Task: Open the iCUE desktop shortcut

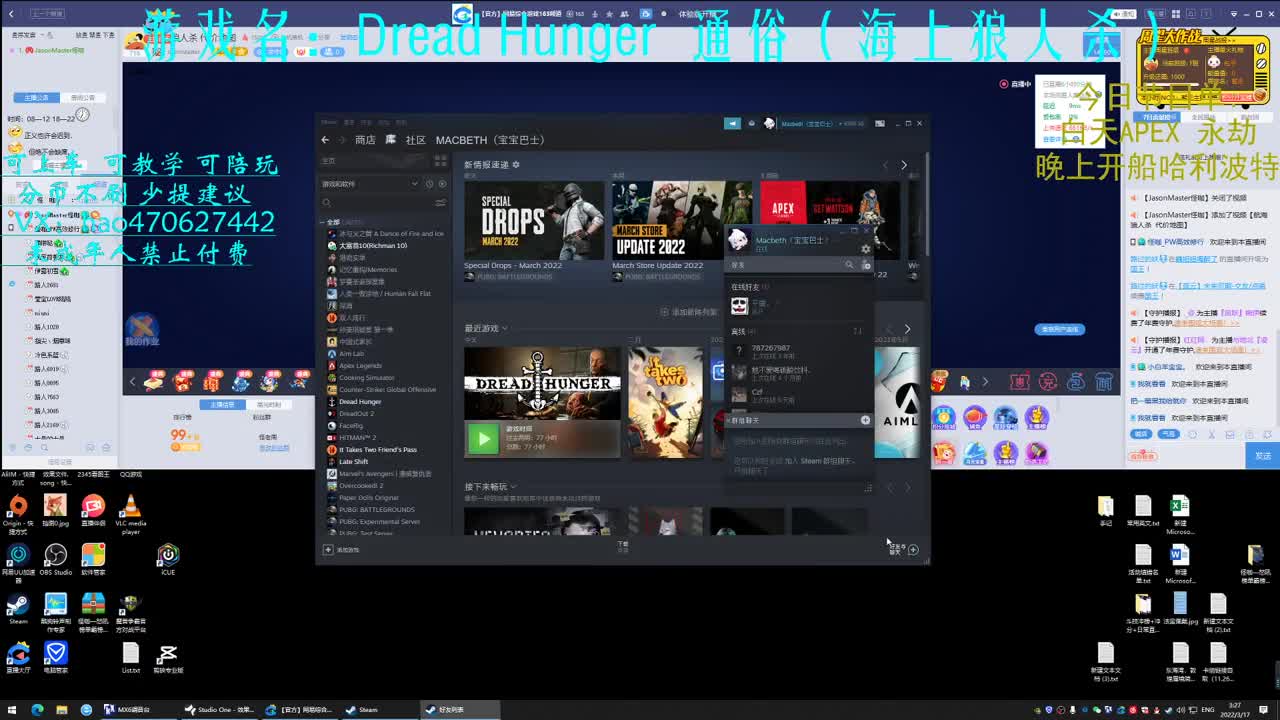Action: (168, 560)
